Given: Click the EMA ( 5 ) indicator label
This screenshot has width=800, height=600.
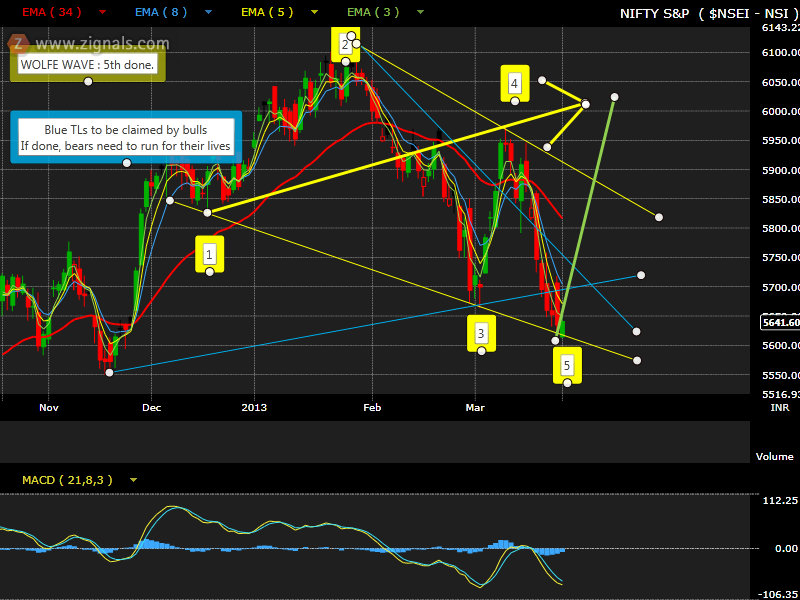Looking at the screenshot, I should pos(267,12).
